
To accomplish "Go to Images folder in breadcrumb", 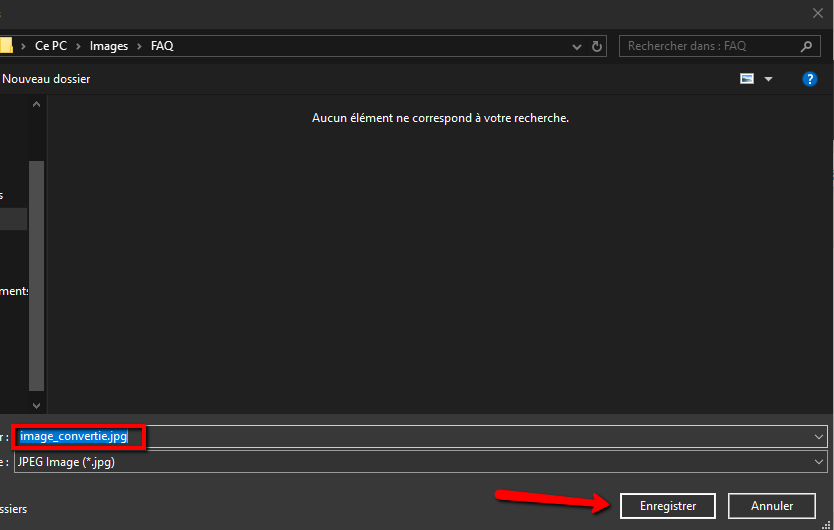I will click(x=109, y=46).
